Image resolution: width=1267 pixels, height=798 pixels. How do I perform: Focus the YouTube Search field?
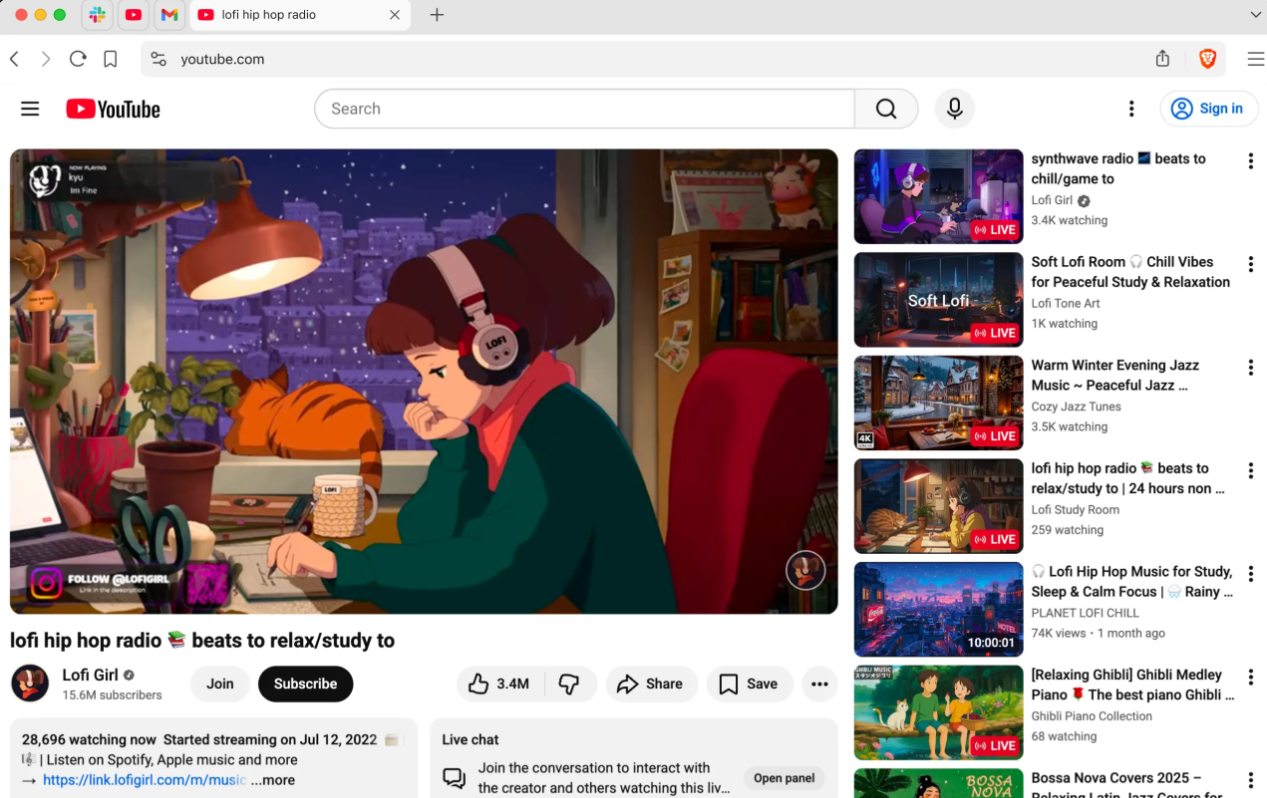(x=585, y=109)
